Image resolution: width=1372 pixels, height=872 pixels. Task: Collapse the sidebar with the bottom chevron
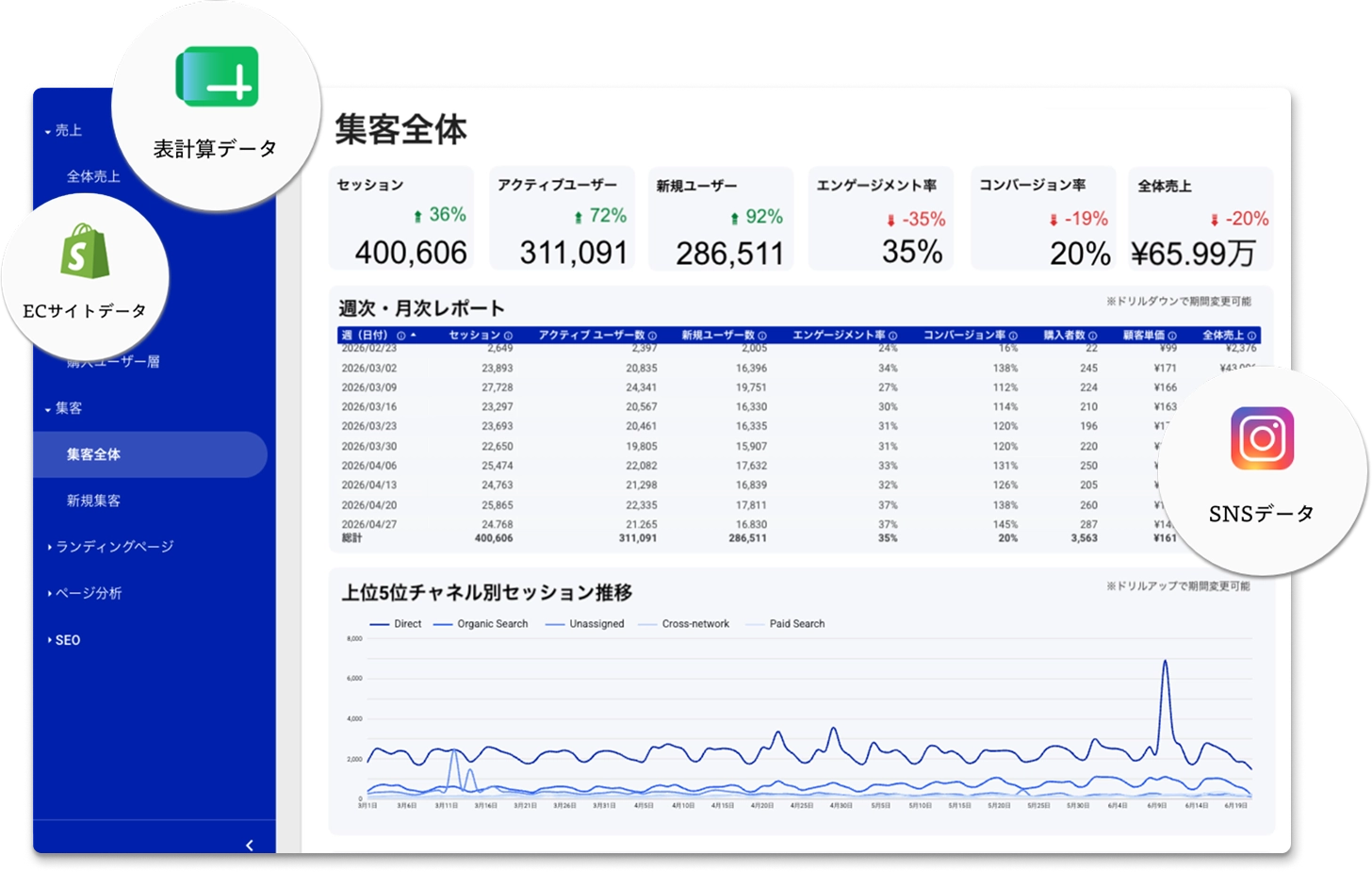tap(250, 845)
